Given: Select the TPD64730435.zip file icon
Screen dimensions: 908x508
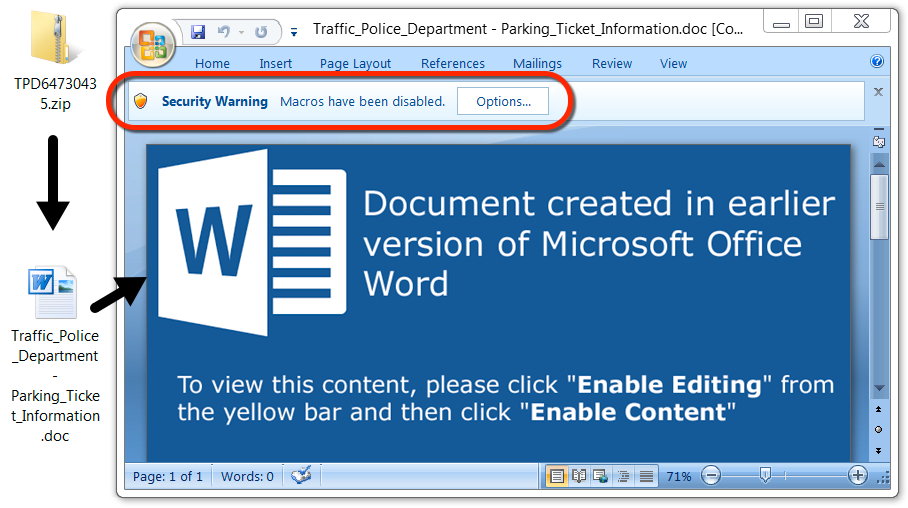Looking at the screenshot, I should pyautogui.click(x=54, y=39).
